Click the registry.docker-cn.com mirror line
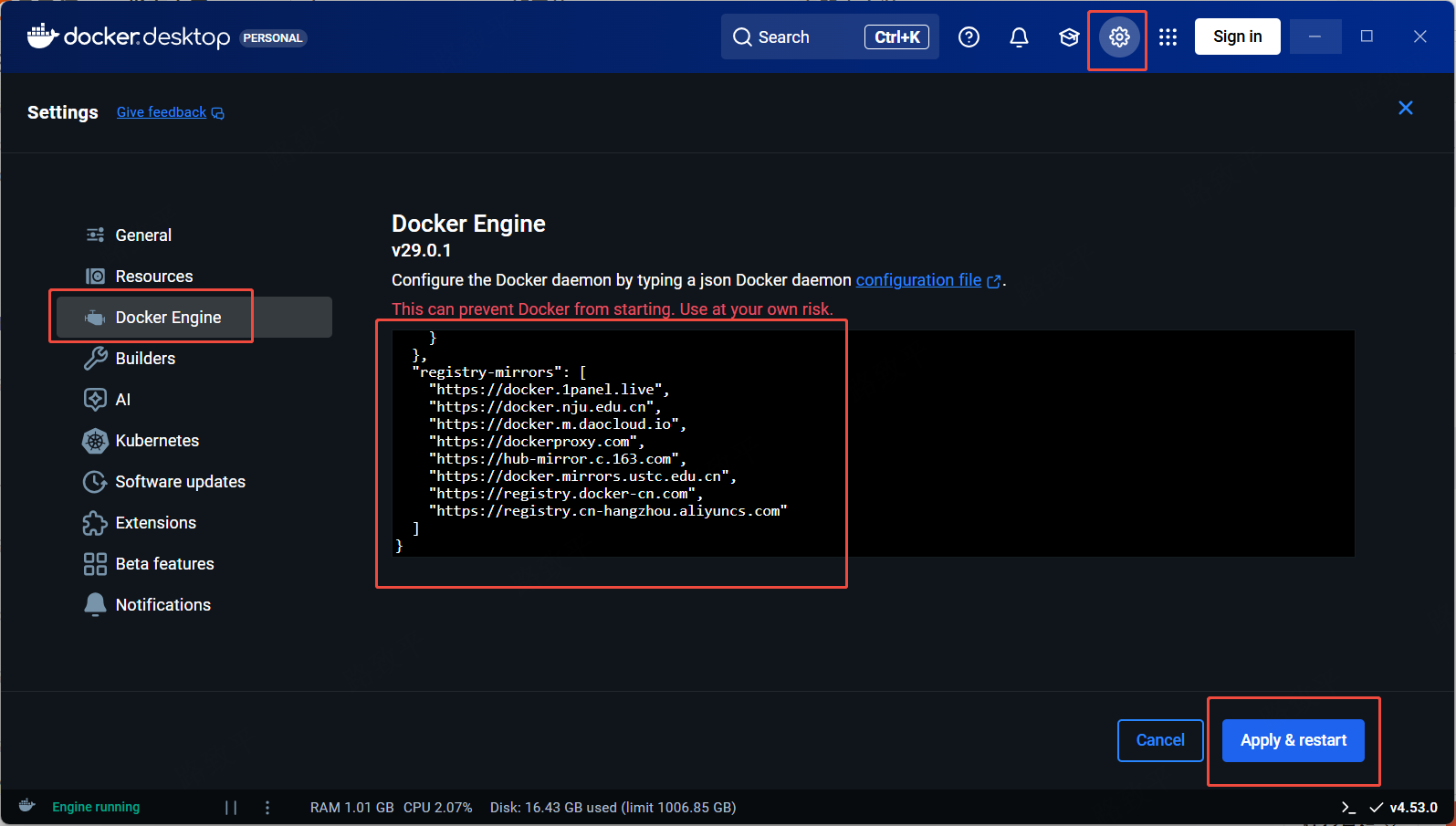The width and height of the screenshot is (1456, 826). (566, 494)
